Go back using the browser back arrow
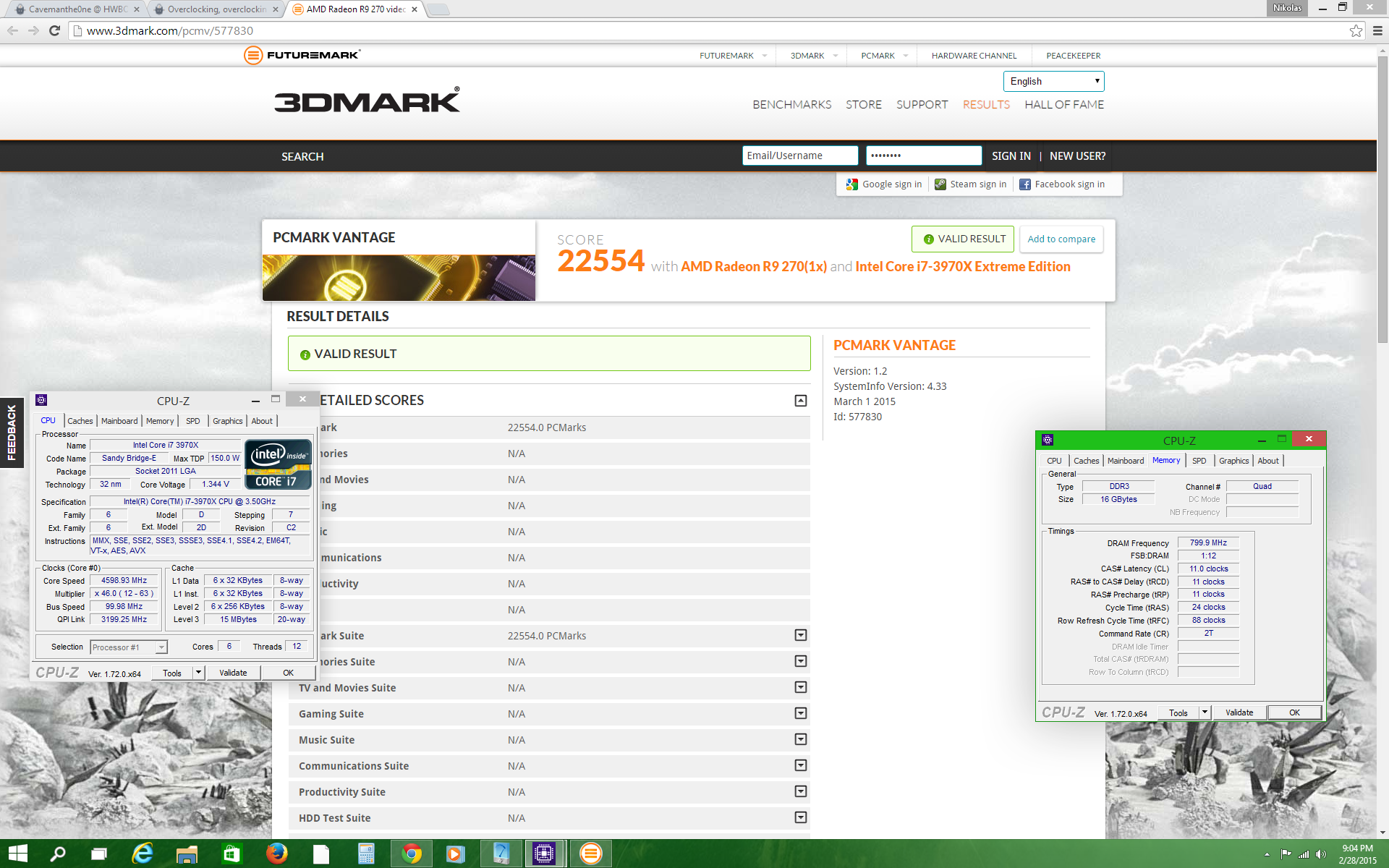Viewport: 1389px width, 868px height. 12,30
